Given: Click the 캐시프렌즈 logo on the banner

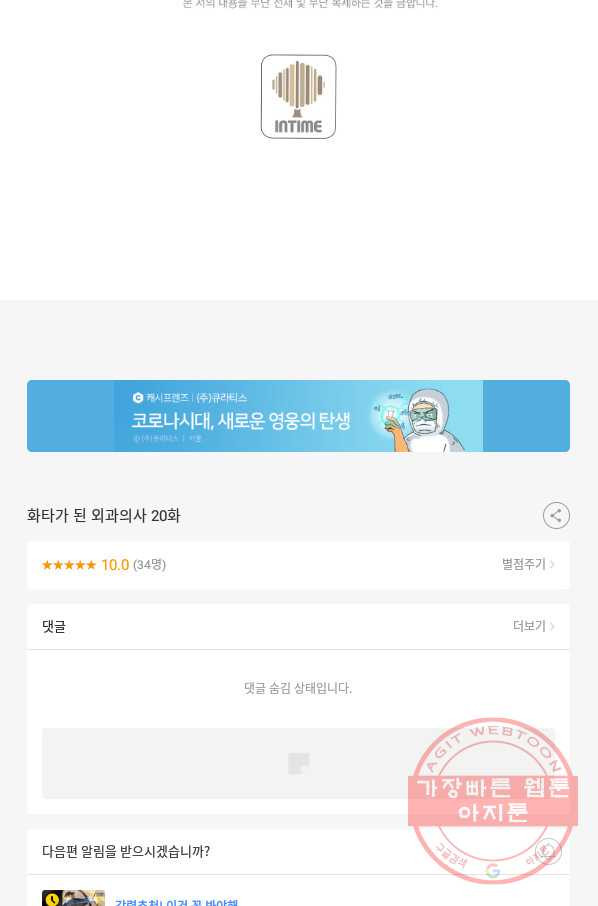Looking at the screenshot, I should 138,398.
